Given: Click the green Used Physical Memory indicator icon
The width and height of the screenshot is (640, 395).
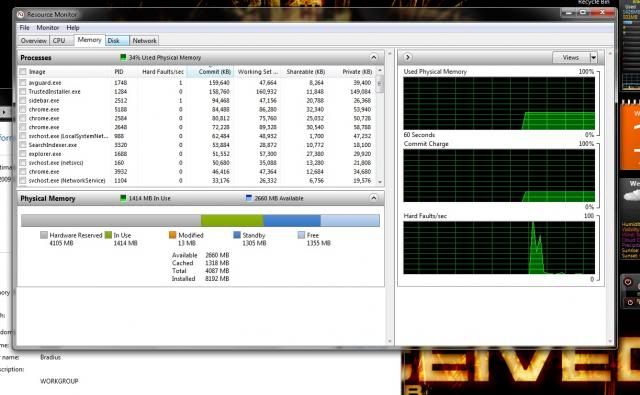Looking at the screenshot, I should [123, 57].
